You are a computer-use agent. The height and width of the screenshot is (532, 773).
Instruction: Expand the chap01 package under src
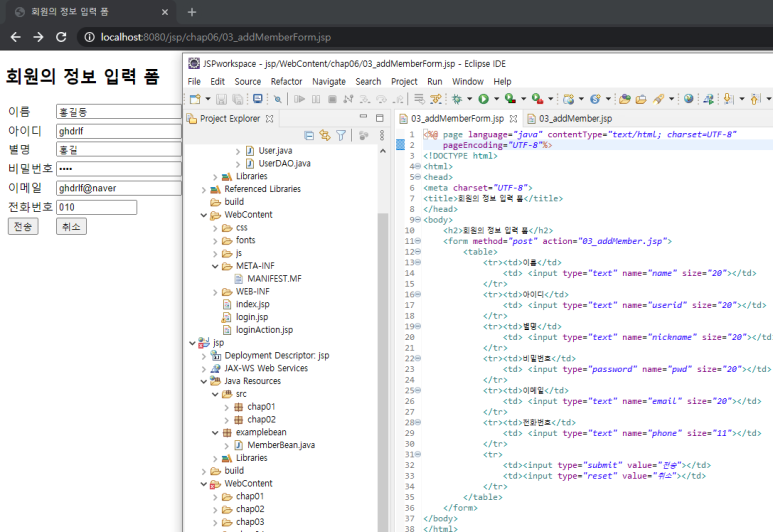pyautogui.click(x=226, y=407)
